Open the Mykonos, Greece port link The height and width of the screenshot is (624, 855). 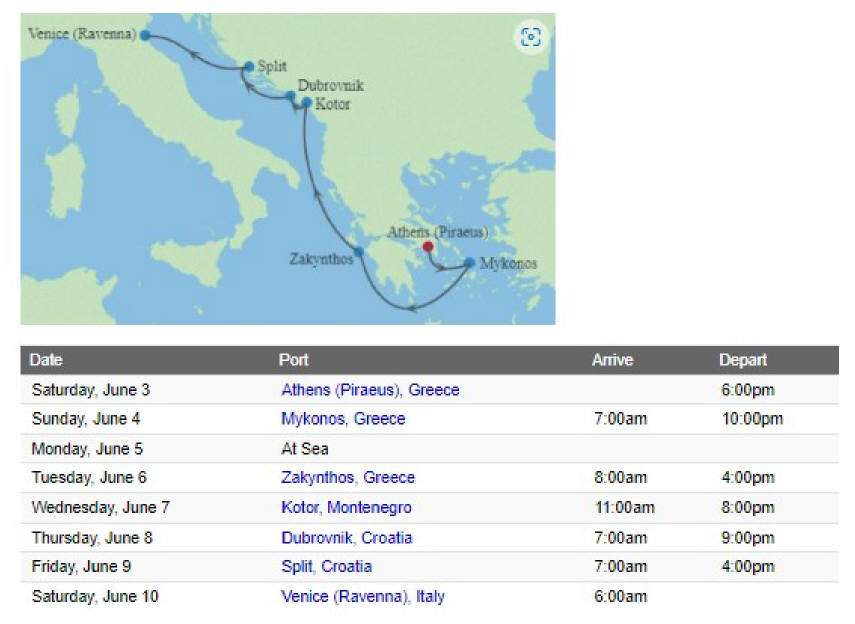tap(343, 419)
